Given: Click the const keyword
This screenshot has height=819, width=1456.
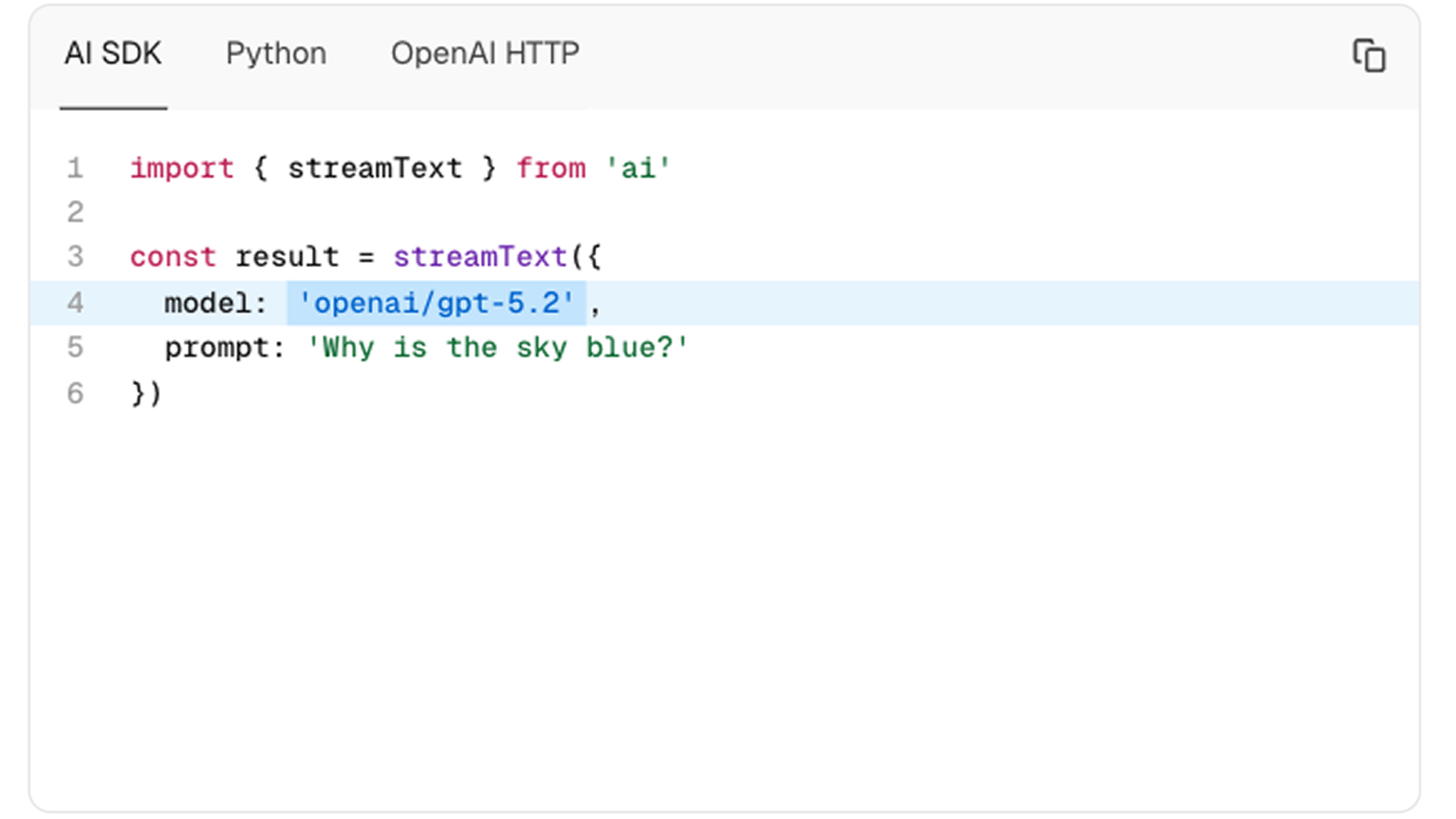Looking at the screenshot, I should (x=173, y=257).
